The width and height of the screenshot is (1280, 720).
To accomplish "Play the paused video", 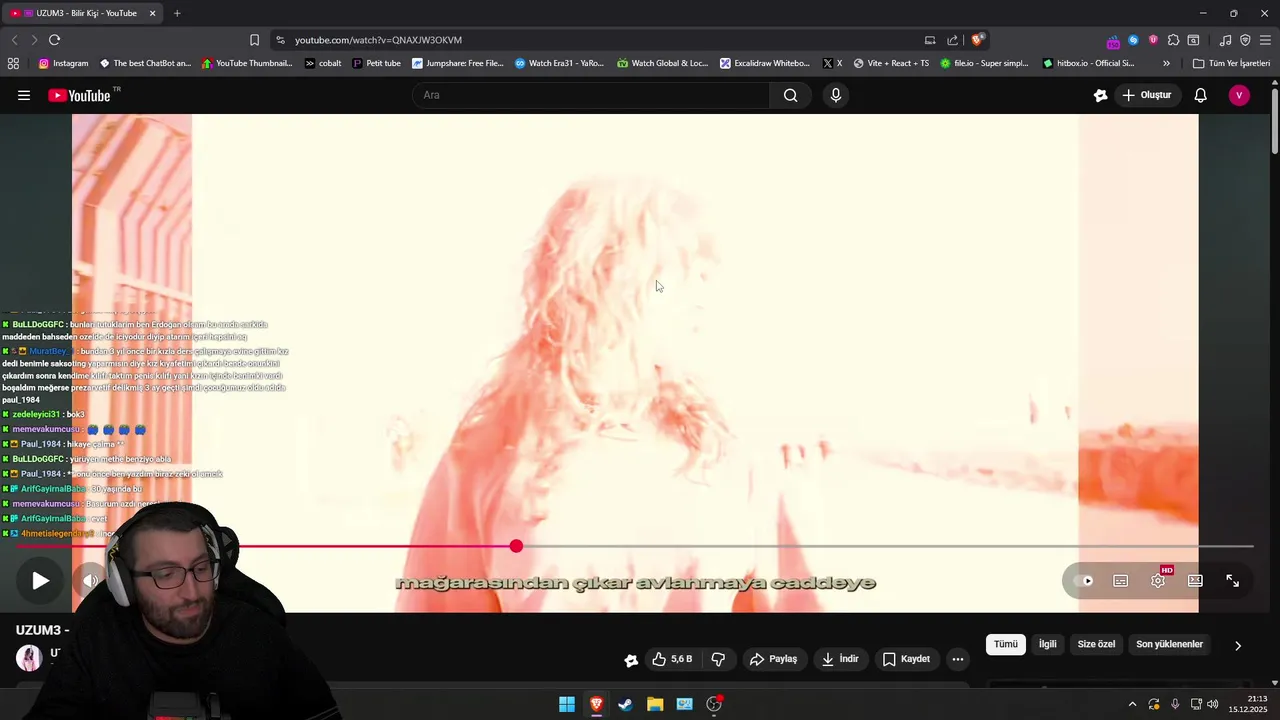I will click(40, 581).
